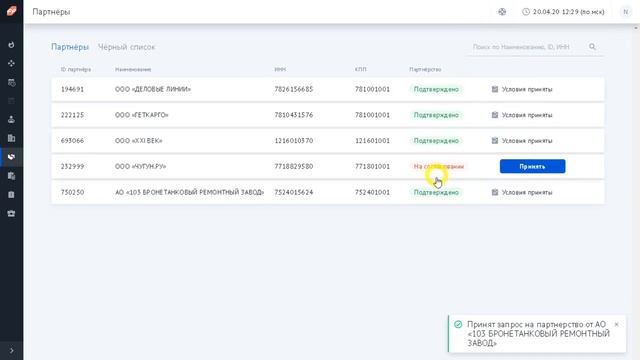The width and height of the screenshot is (640, 360).
Task: Click the clock icon beside the date
Action: tap(526, 12)
